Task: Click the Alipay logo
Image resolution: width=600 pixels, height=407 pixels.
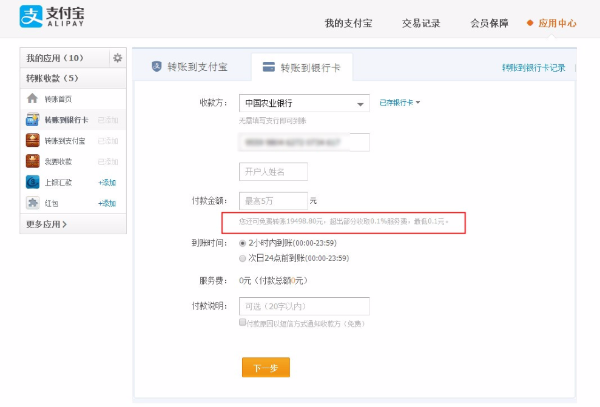Action: click(52, 16)
